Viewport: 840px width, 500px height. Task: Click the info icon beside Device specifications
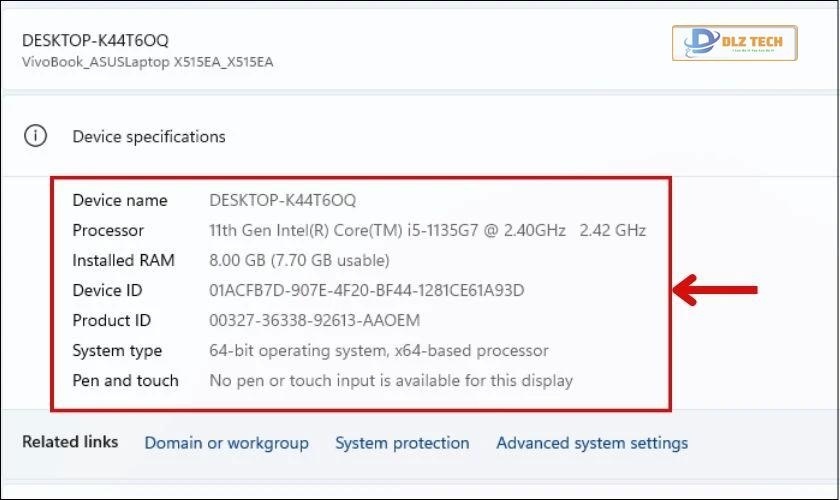tap(35, 136)
